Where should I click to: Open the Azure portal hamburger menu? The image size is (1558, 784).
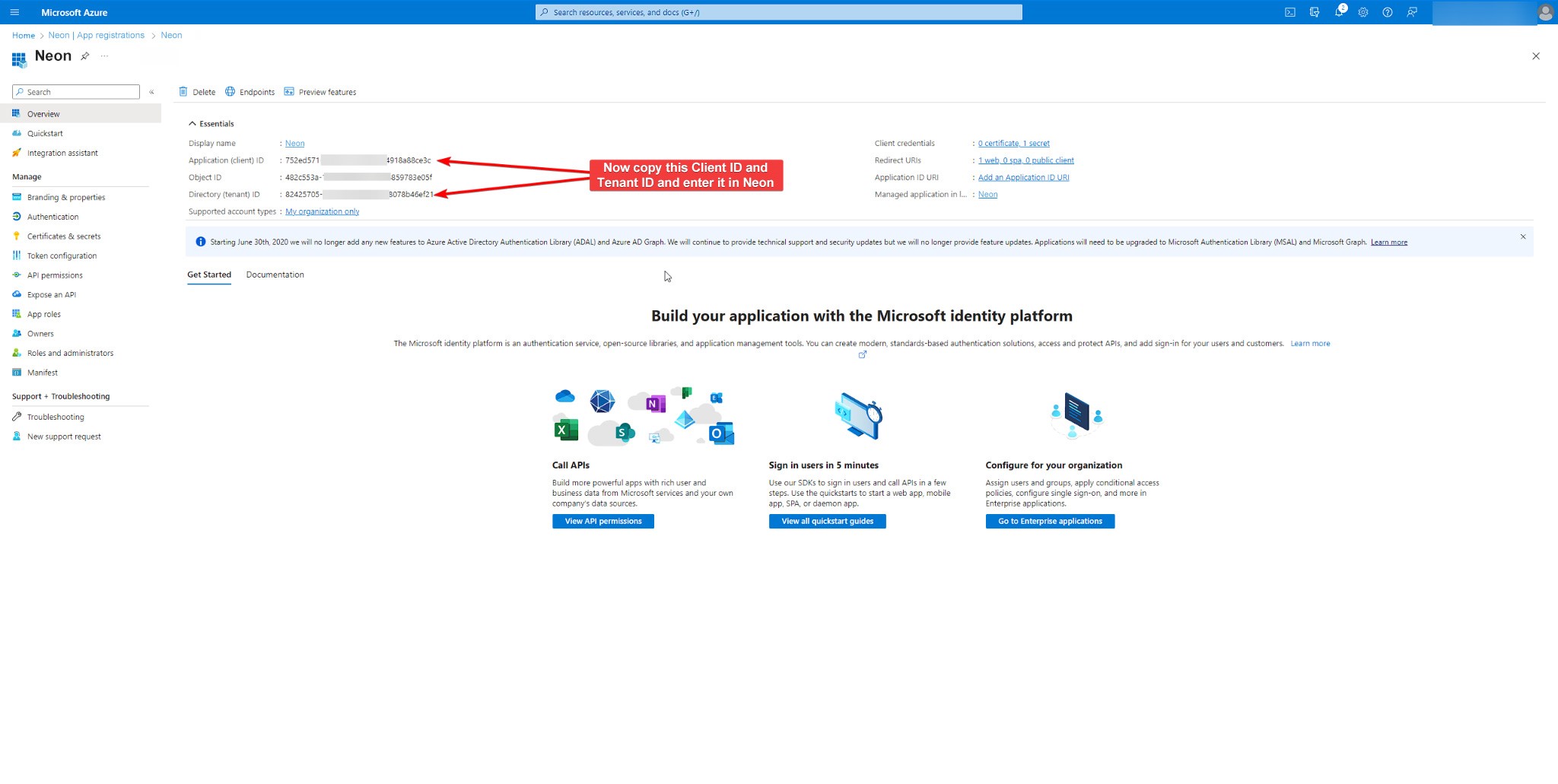click(x=14, y=12)
